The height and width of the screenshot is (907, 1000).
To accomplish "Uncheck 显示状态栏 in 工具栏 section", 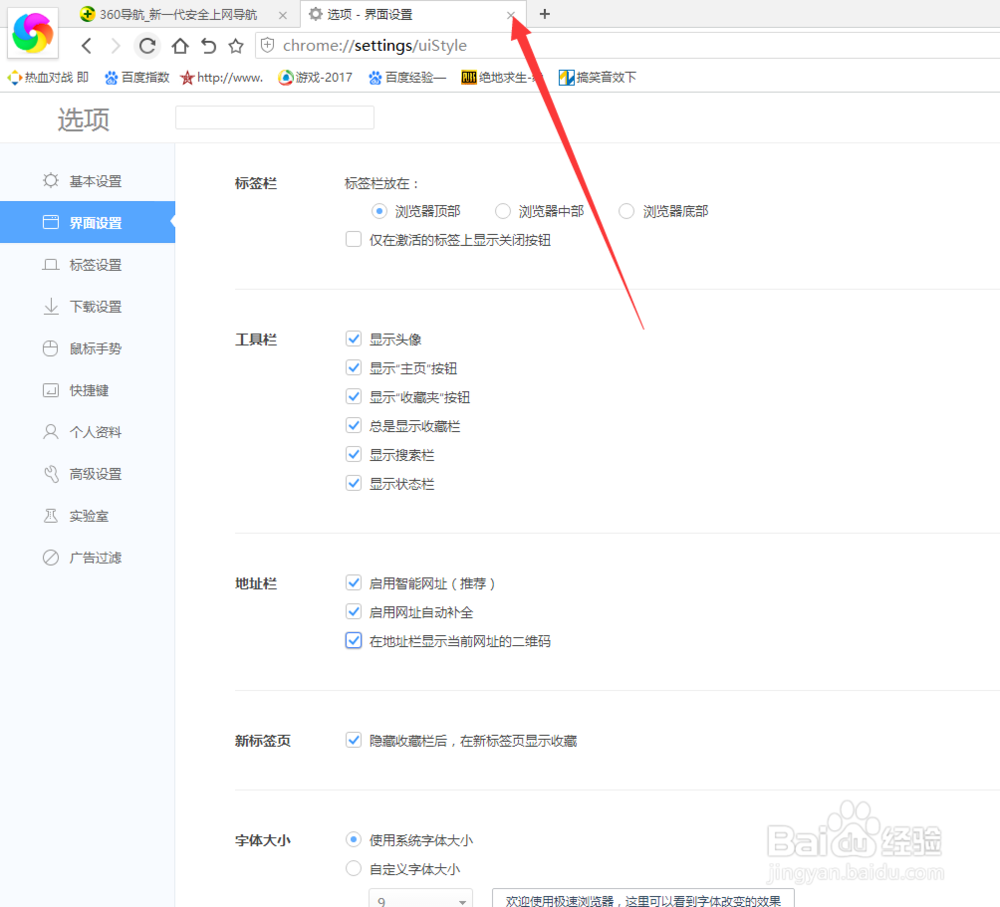I will pos(353,482).
